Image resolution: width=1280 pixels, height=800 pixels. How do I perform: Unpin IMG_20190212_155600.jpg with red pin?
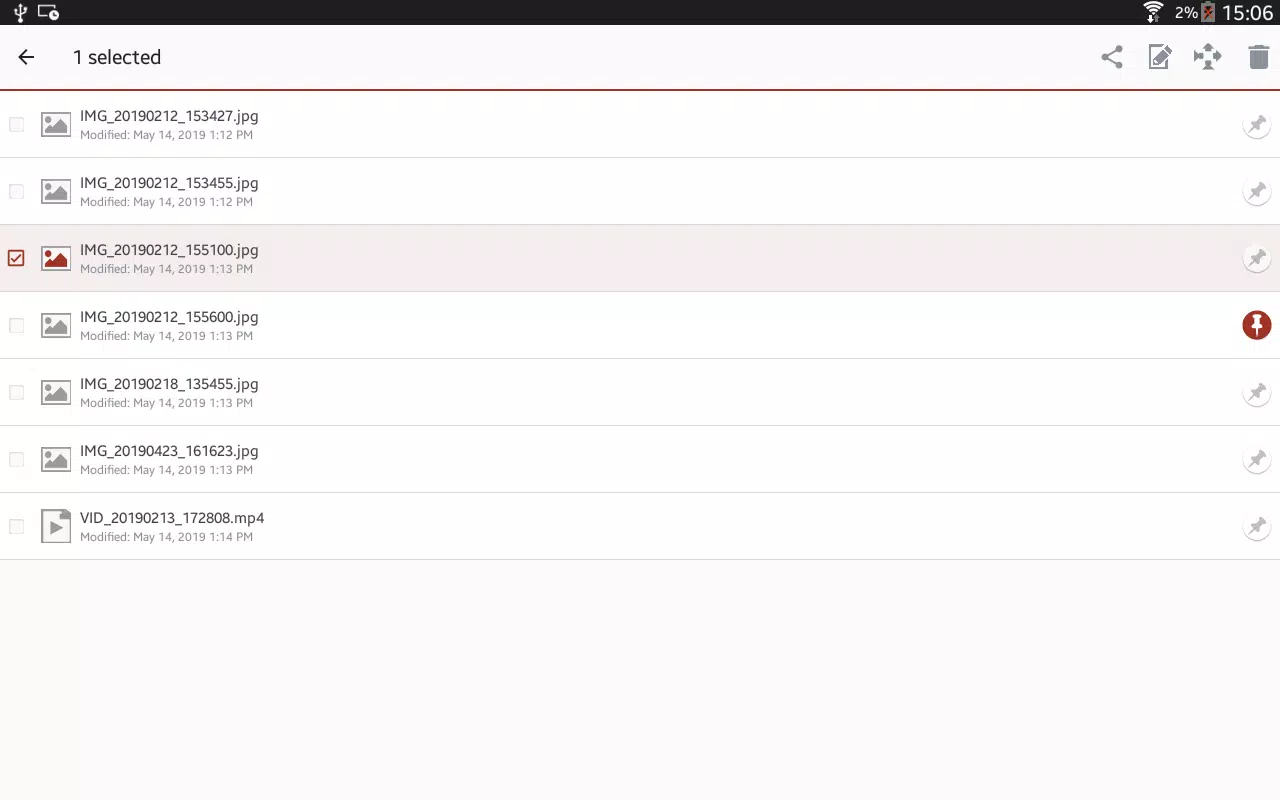(1257, 325)
